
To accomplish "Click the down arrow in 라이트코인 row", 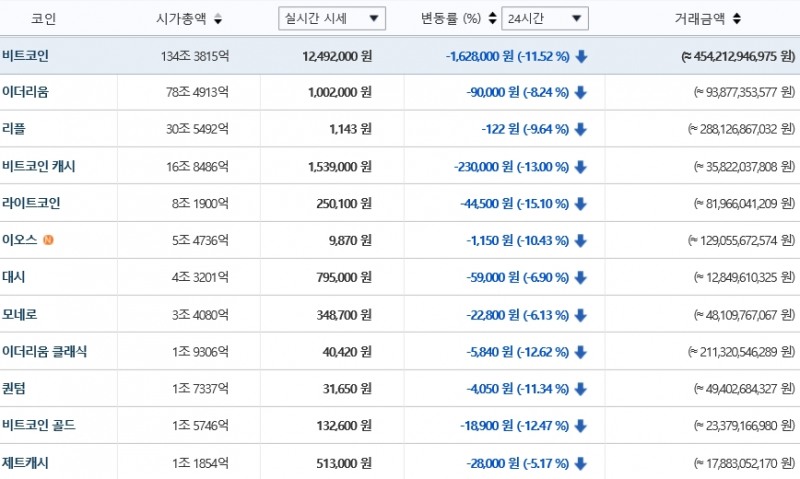I will pyautogui.click(x=581, y=204).
